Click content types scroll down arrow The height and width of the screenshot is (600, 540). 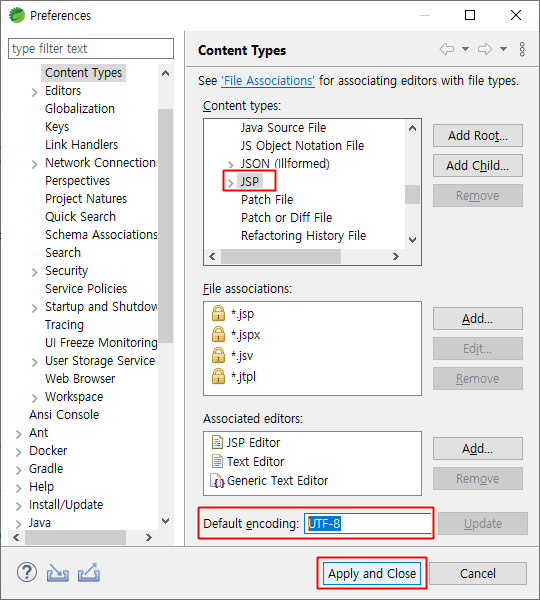coord(412,240)
